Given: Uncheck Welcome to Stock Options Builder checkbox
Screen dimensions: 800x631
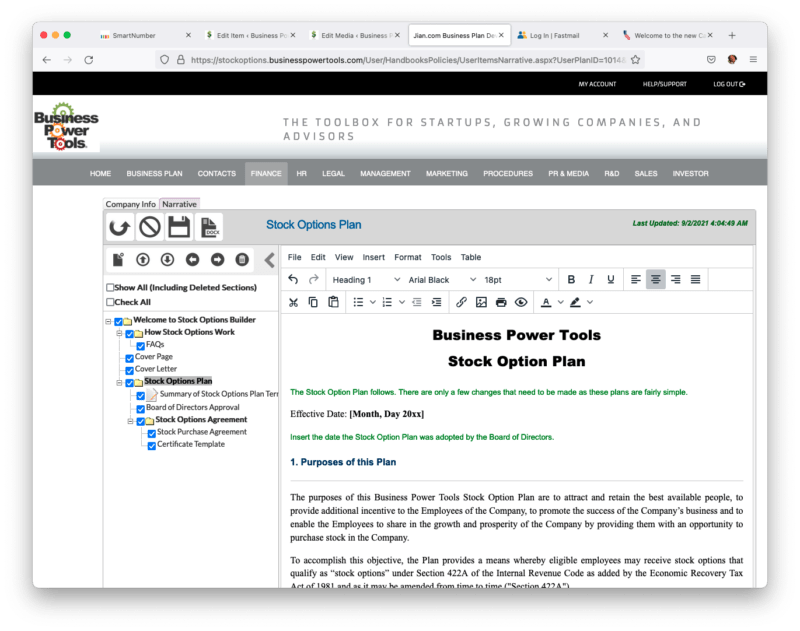Looking at the screenshot, I should coord(118,321).
